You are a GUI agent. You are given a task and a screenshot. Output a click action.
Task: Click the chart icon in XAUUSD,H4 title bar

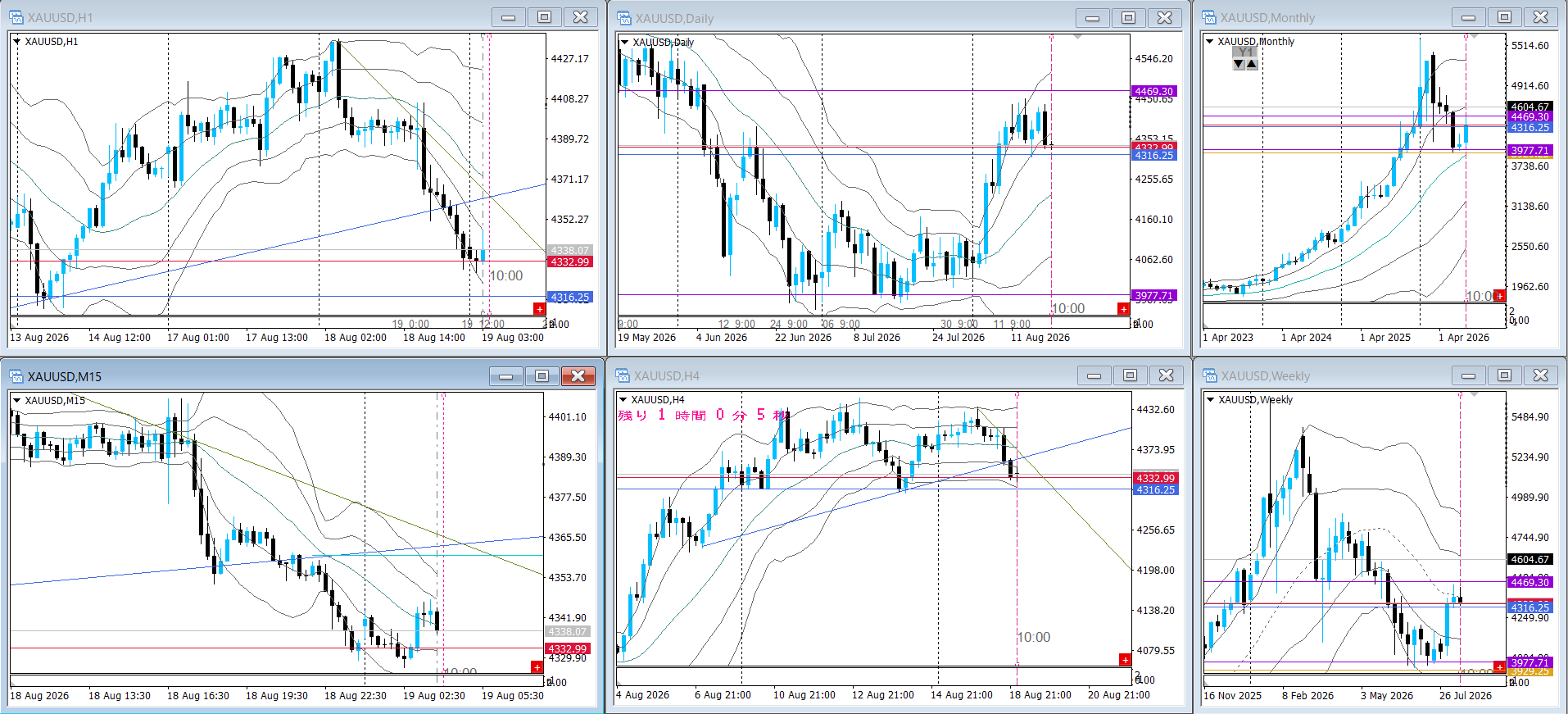(623, 375)
